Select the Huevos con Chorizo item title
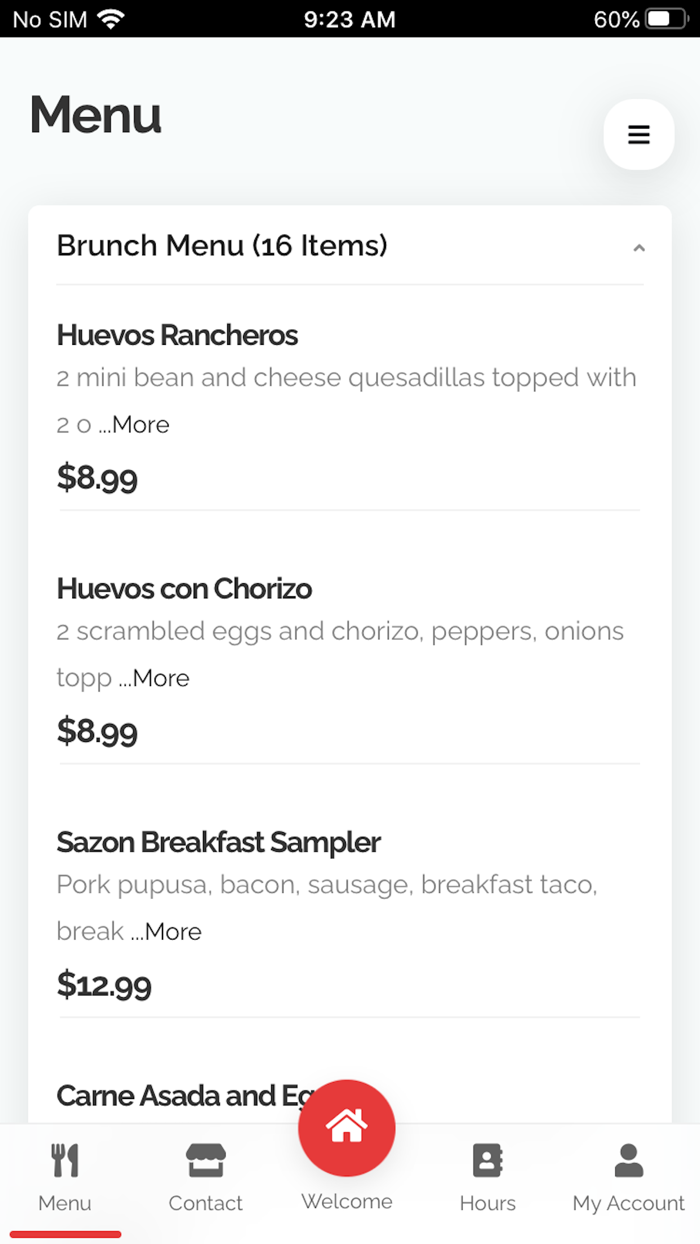This screenshot has height=1244, width=700. (184, 589)
